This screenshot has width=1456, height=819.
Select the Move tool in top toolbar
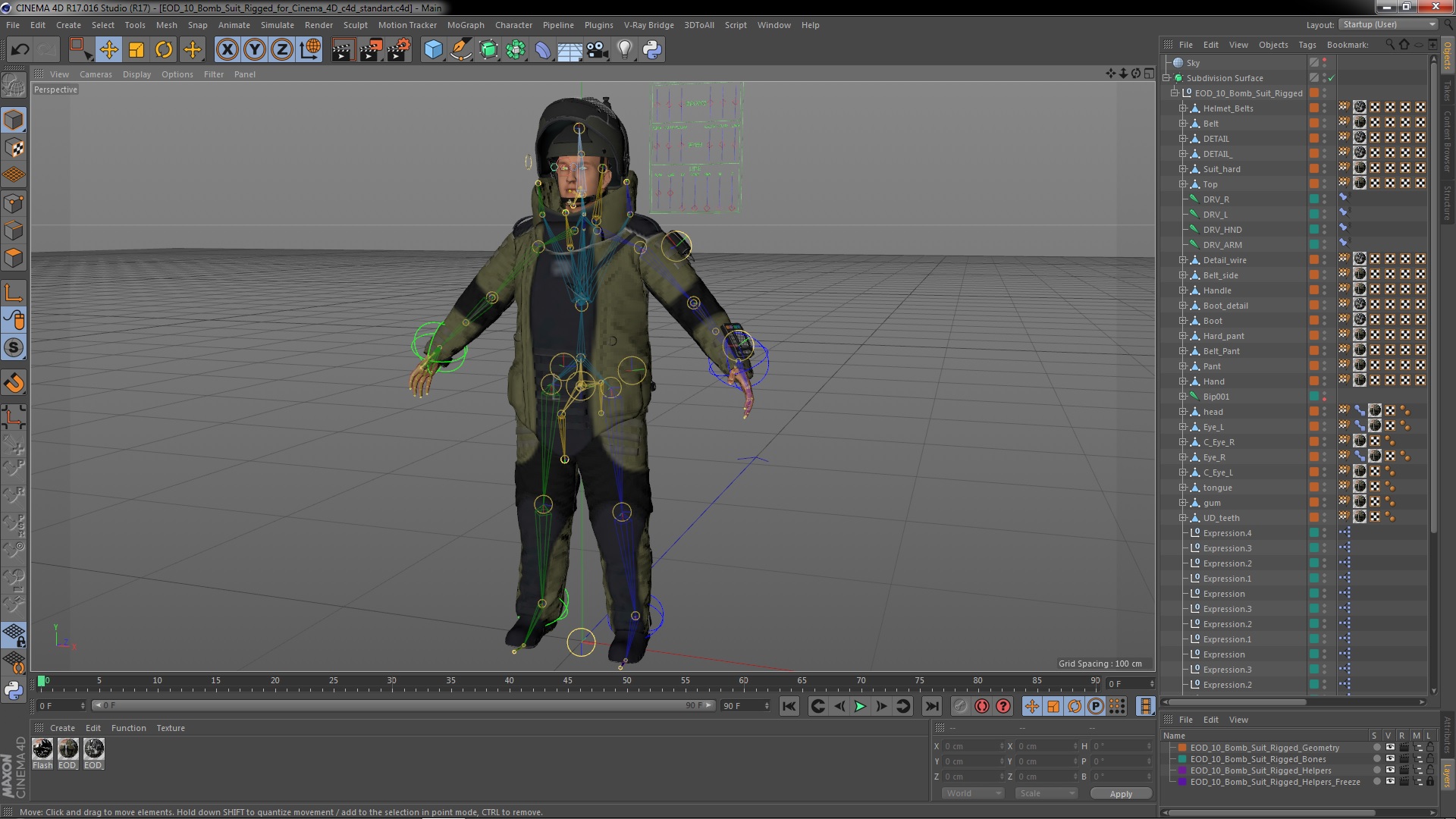108,50
